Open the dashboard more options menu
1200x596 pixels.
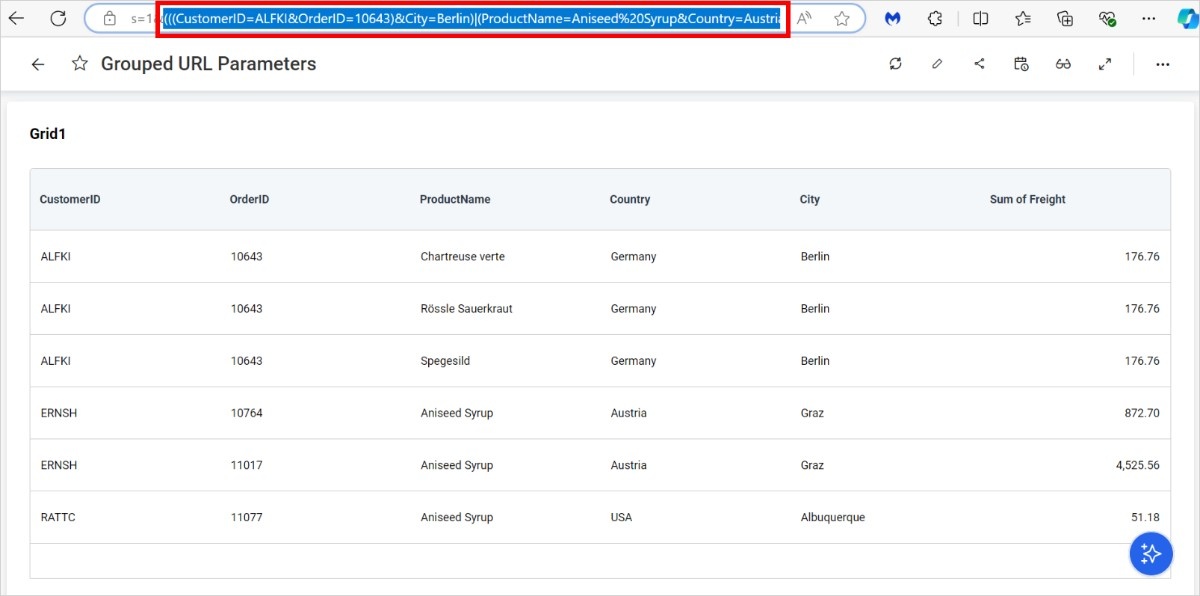coord(1162,63)
